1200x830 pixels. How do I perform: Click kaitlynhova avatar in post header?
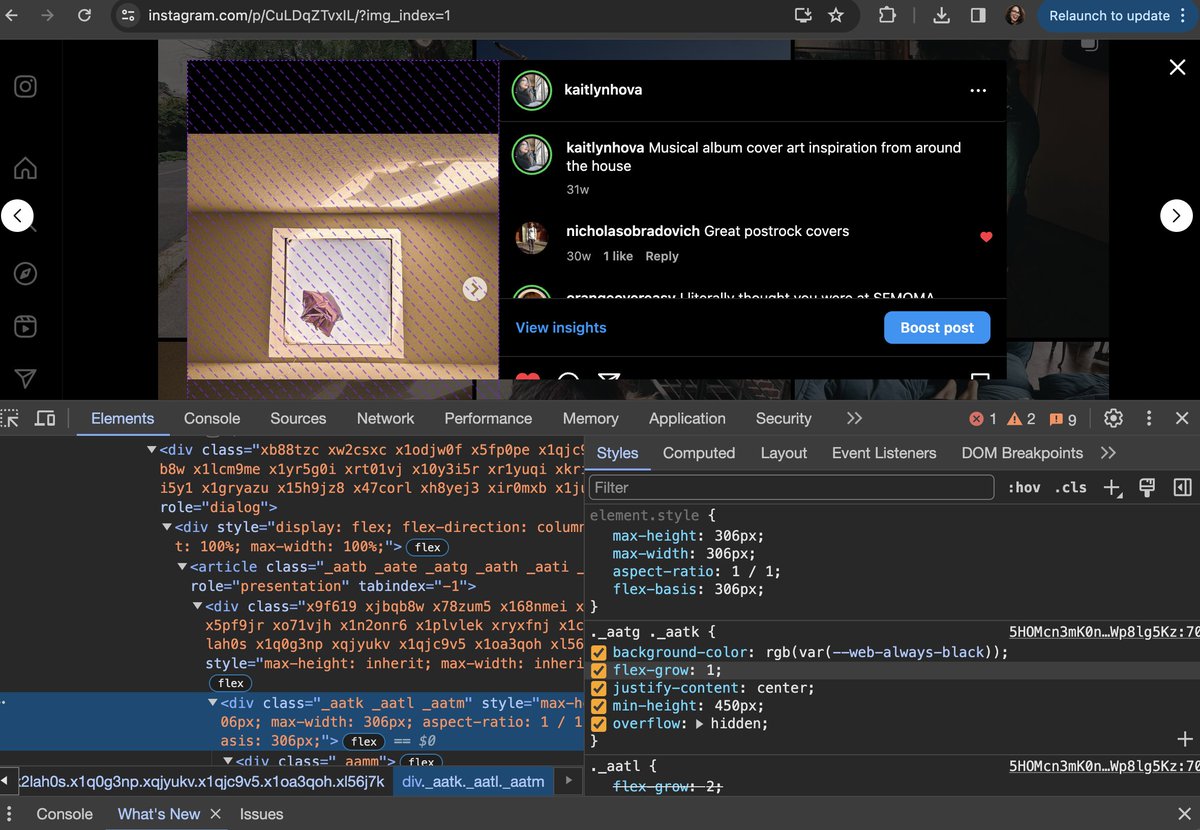coord(532,90)
